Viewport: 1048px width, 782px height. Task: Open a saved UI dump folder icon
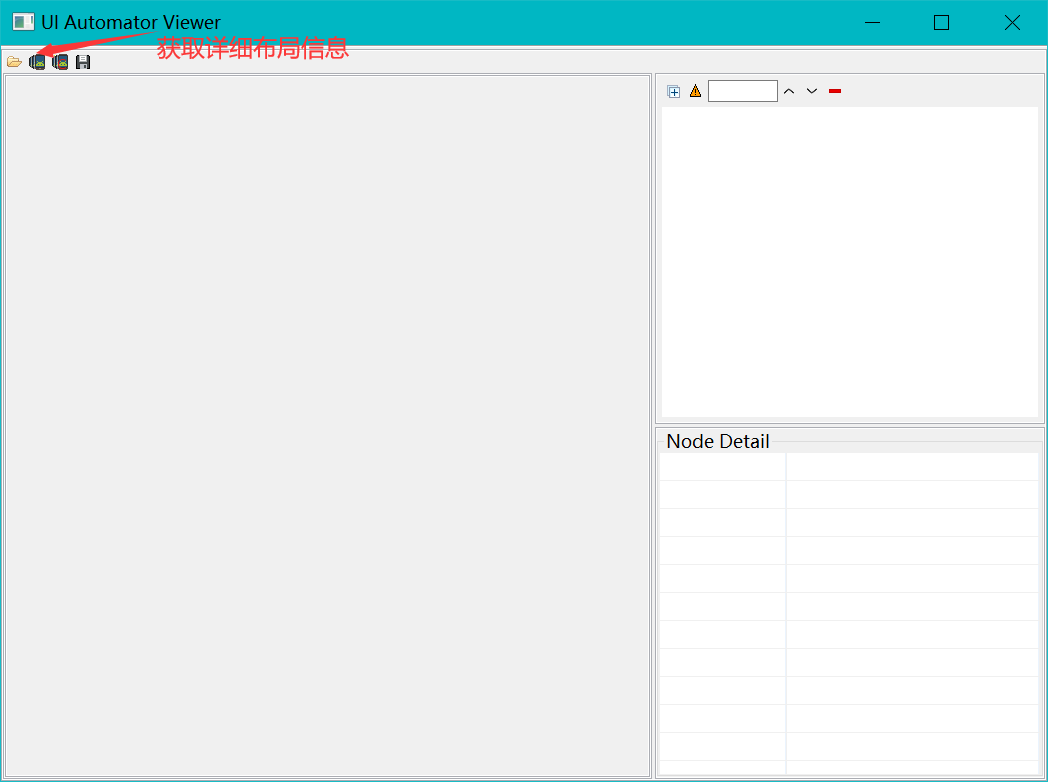pyautogui.click(x=14, y=62)
